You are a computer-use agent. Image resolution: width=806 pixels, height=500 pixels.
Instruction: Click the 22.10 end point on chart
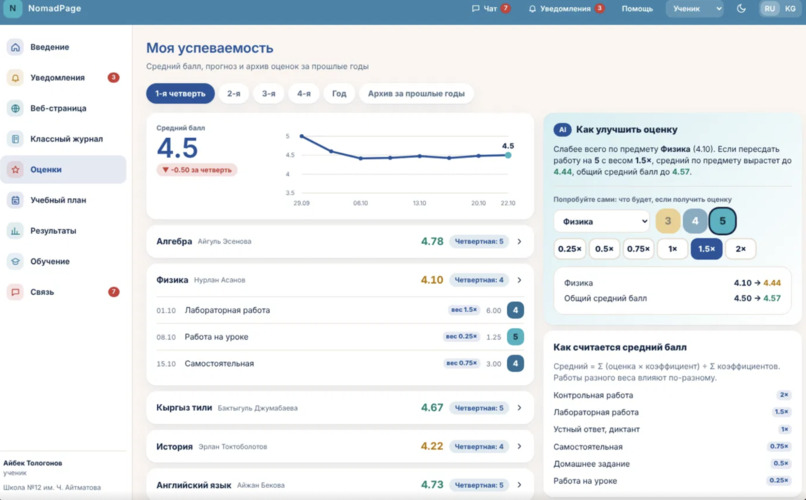pyautogui.click(x=508, y=155)
